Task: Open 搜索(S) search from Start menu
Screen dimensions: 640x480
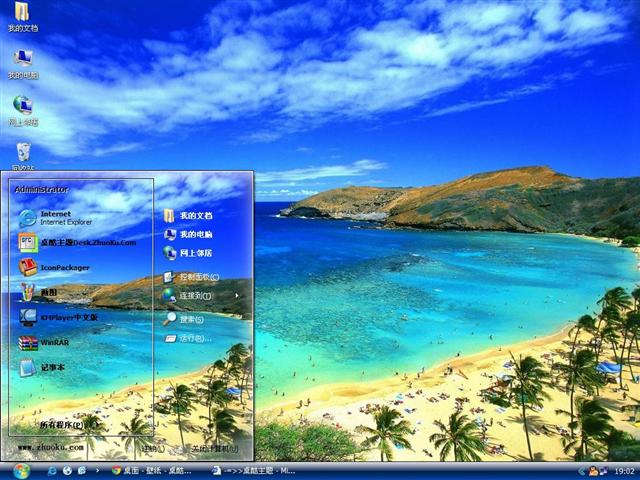Action: [x=183, y=319]
